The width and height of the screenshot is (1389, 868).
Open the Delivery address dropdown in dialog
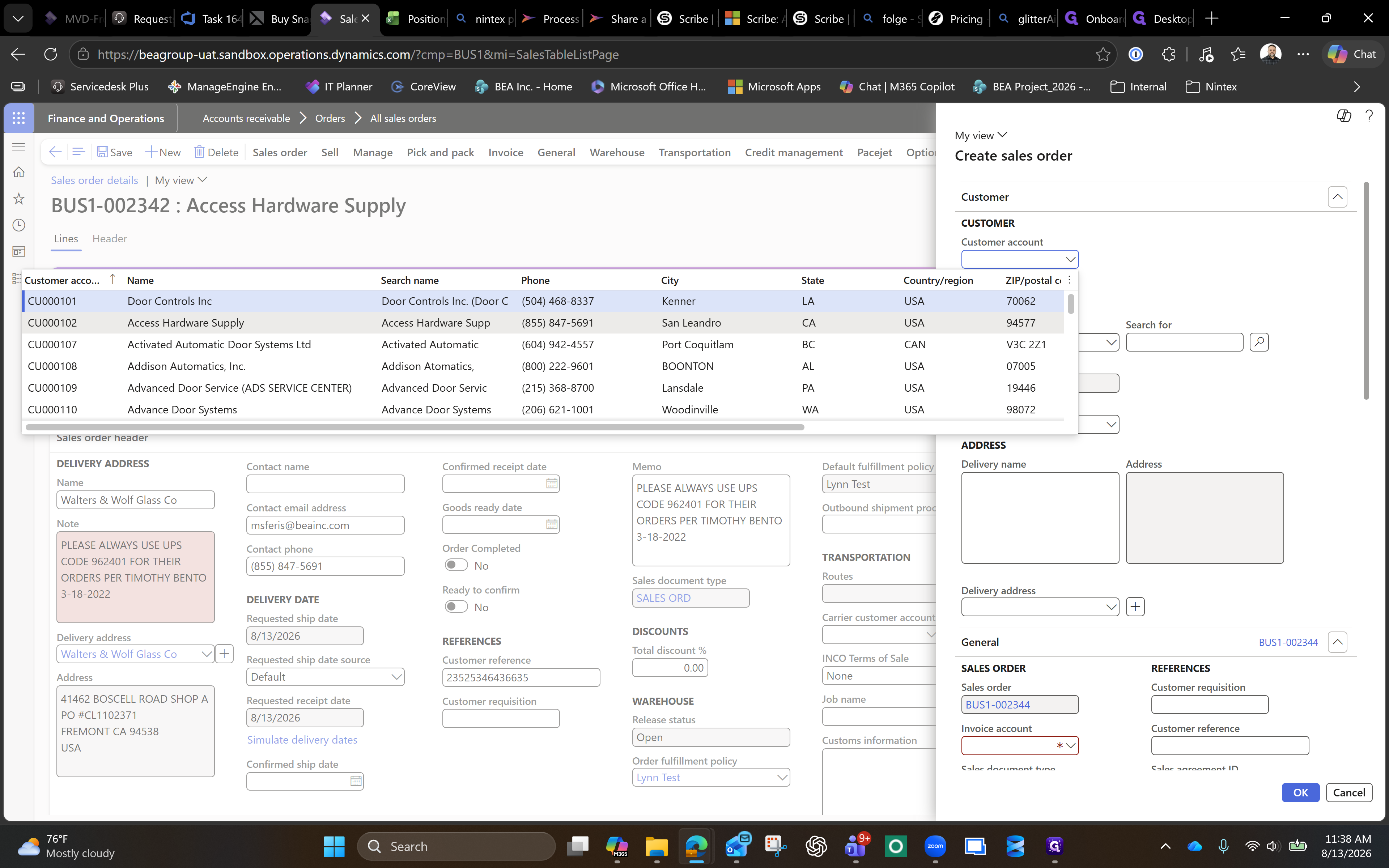pyautogui.click(x=1111, y=607)
